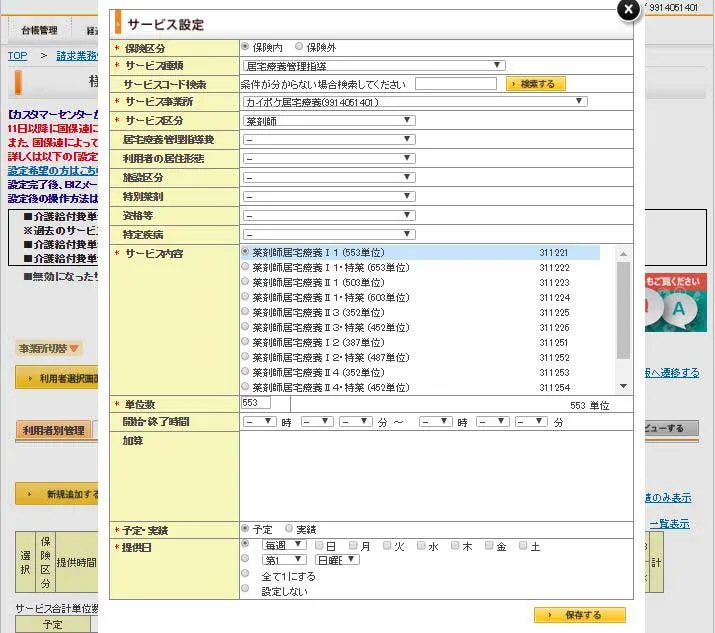The height and width of the screenshot is (633, 715).
Task: Expand the サービス事業所 dropdown
Action: coord(414,102)
